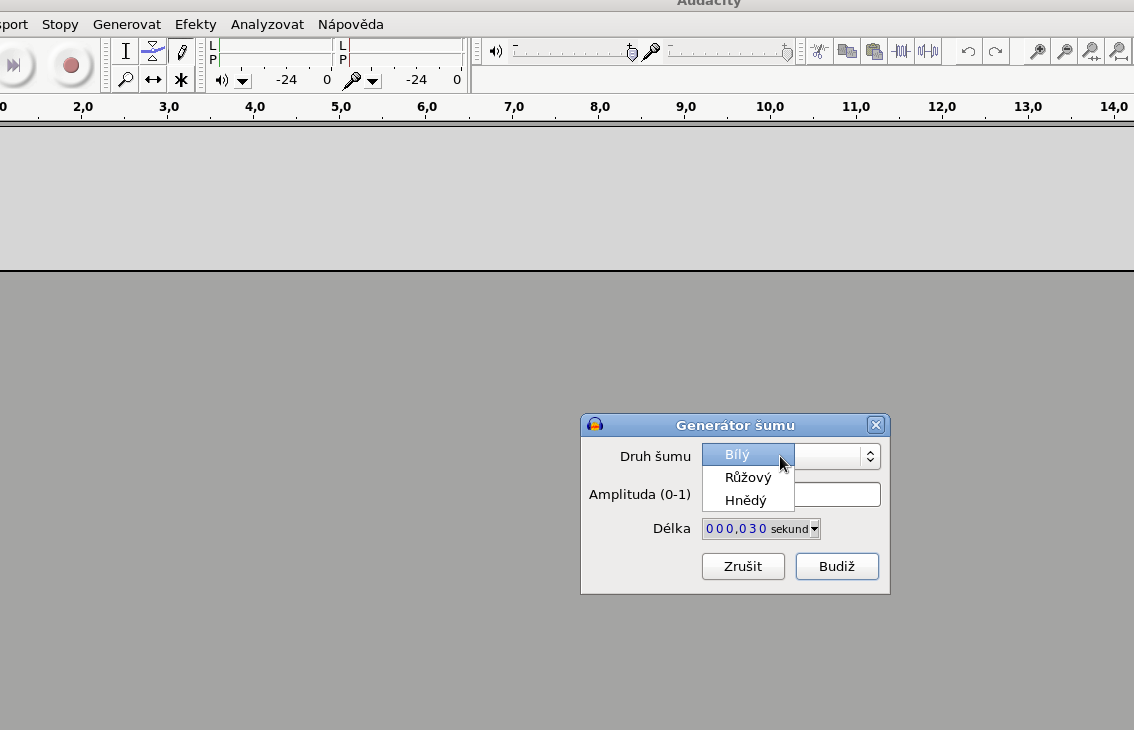Click the Budiž button
Image resolution: width=1134 pixels, height=730 pixels.
coord(837,566)
